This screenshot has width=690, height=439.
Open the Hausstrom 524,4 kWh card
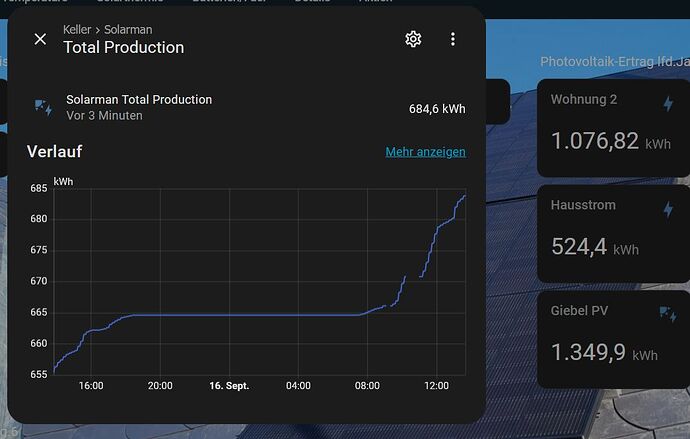(613, 234)
